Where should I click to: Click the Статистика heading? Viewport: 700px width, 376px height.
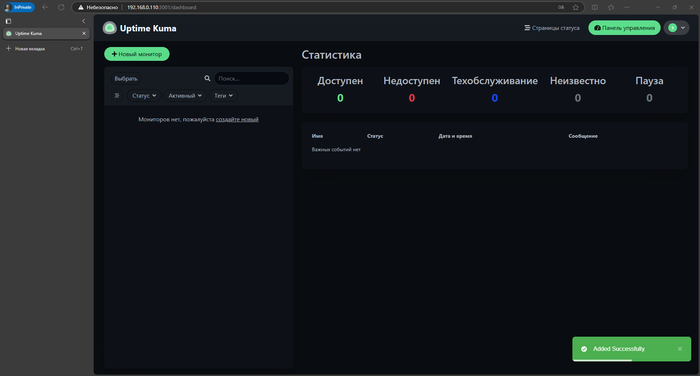pos(331,54)
